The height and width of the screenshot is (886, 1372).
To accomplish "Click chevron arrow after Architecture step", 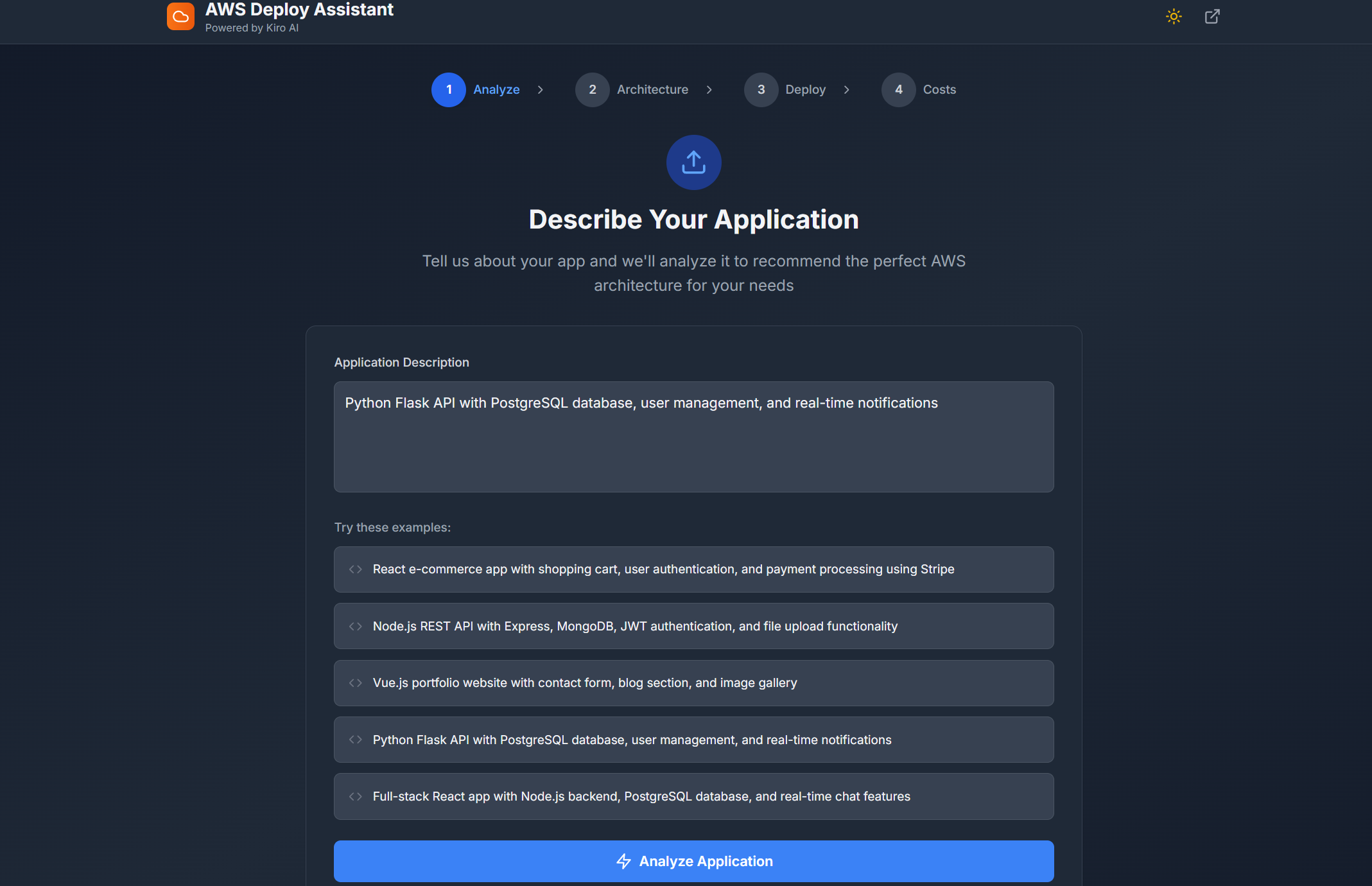I will pyautogui.click(x=709, y=90).
